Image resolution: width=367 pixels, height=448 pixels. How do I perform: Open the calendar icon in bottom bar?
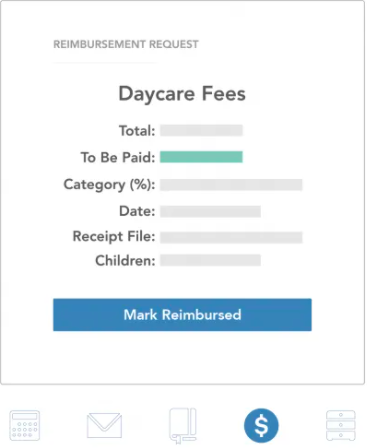25,426
